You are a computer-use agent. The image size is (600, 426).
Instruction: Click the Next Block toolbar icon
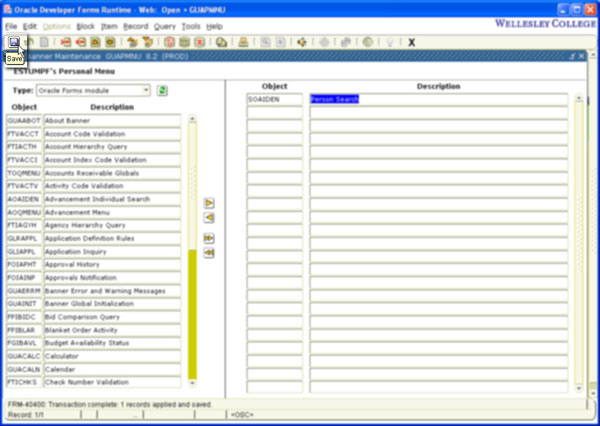tap(147, 42)
